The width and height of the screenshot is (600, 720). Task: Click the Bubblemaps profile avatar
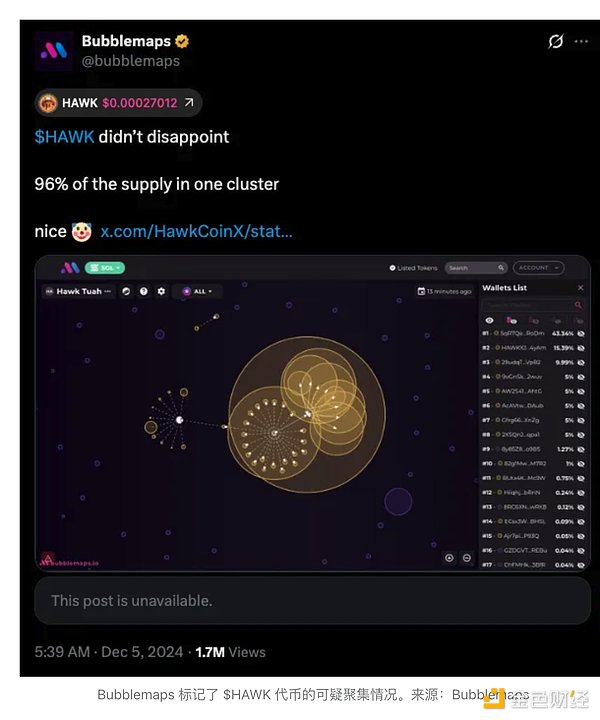(54, 50)
